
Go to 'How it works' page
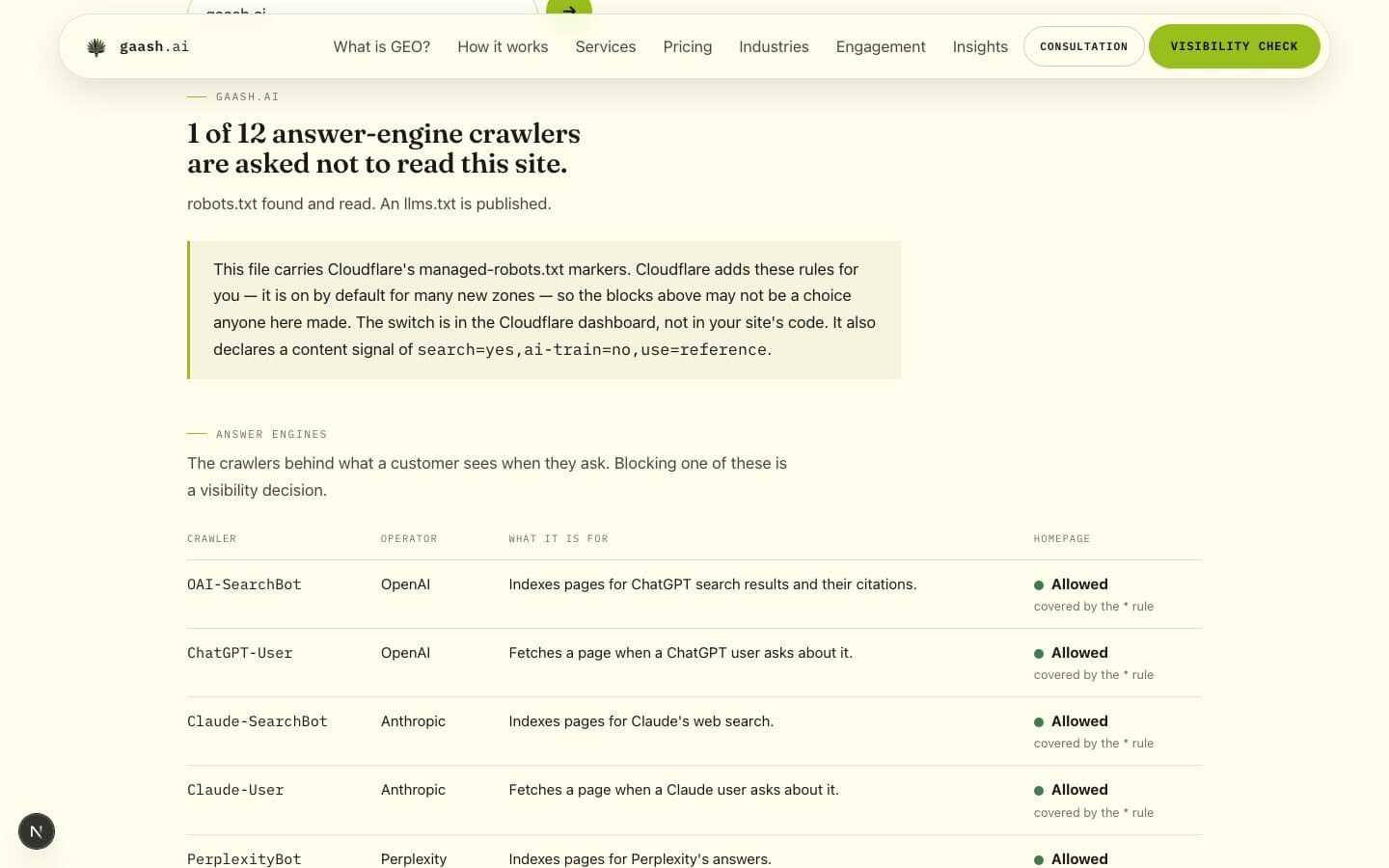[503, 46]
